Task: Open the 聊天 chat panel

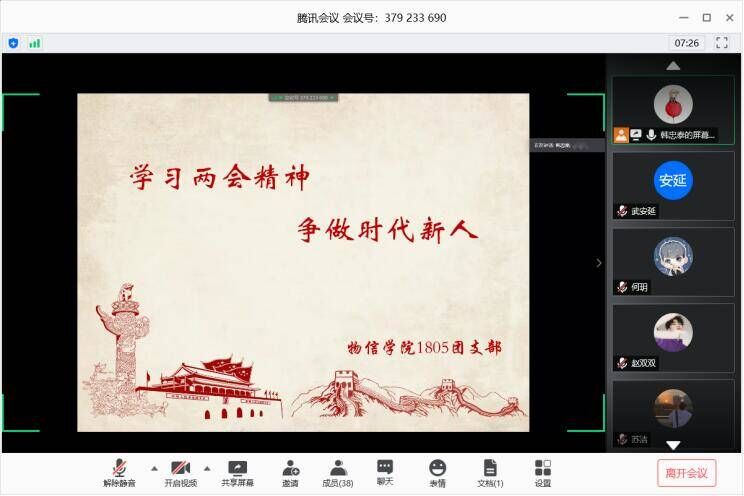Action: [x=385, y=472]
